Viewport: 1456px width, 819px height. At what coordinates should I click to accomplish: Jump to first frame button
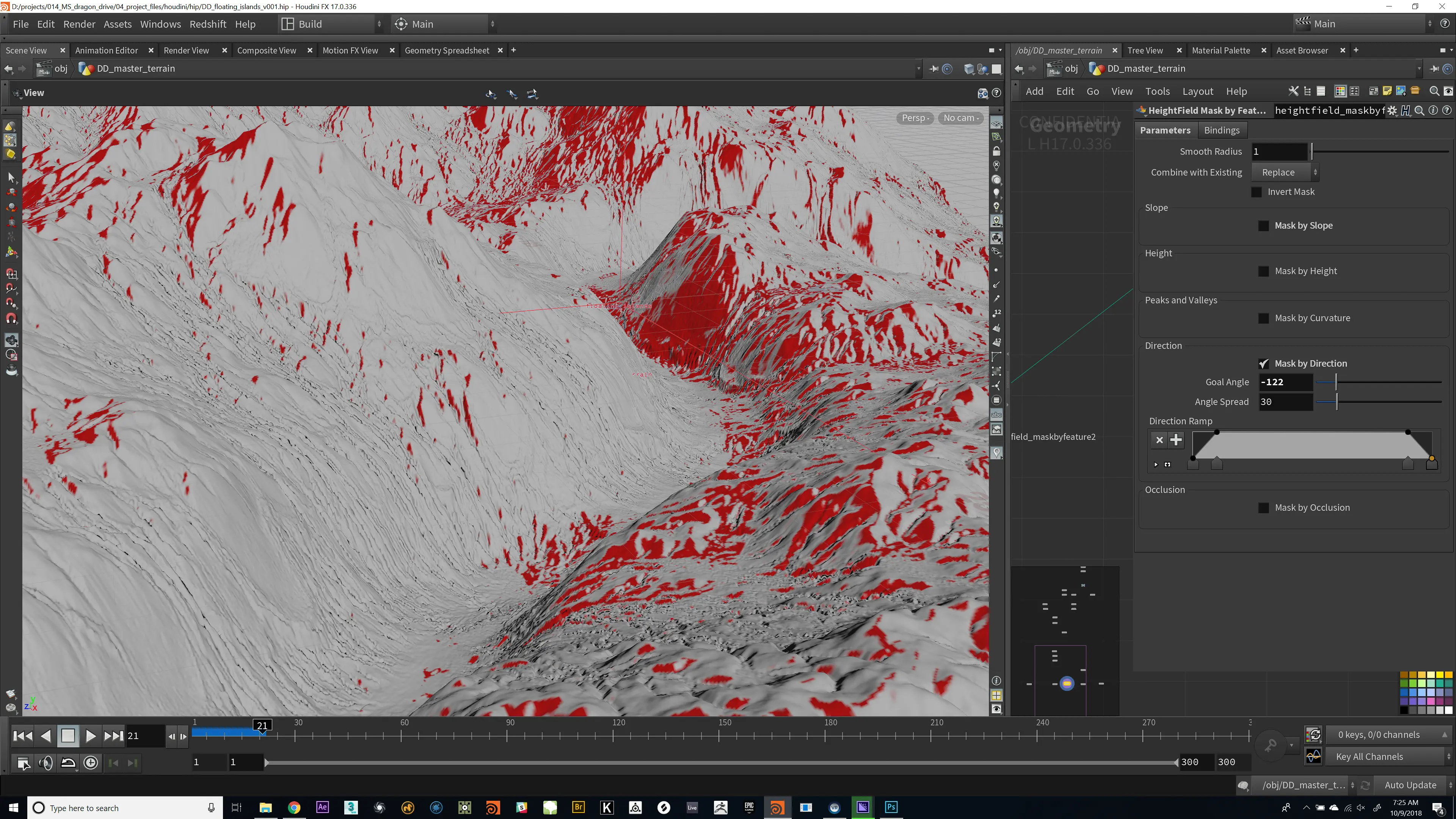[x=23, y=735]
